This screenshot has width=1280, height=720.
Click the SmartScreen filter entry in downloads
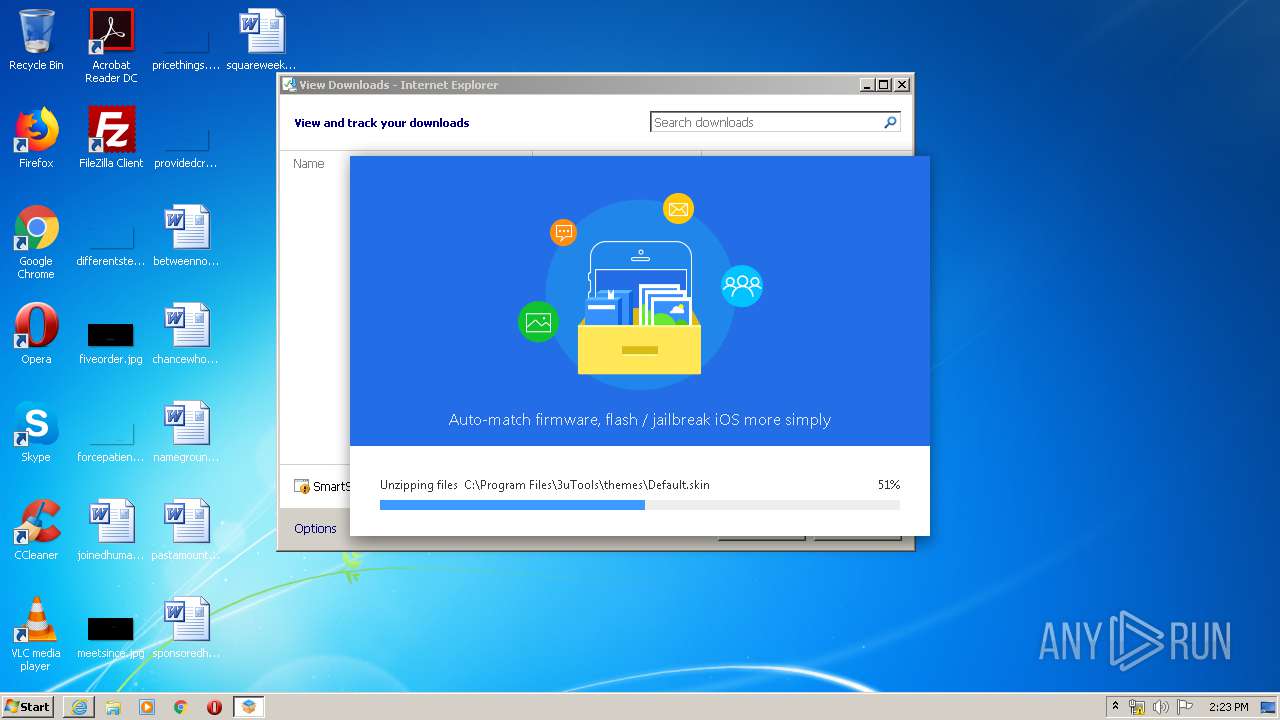322,487
